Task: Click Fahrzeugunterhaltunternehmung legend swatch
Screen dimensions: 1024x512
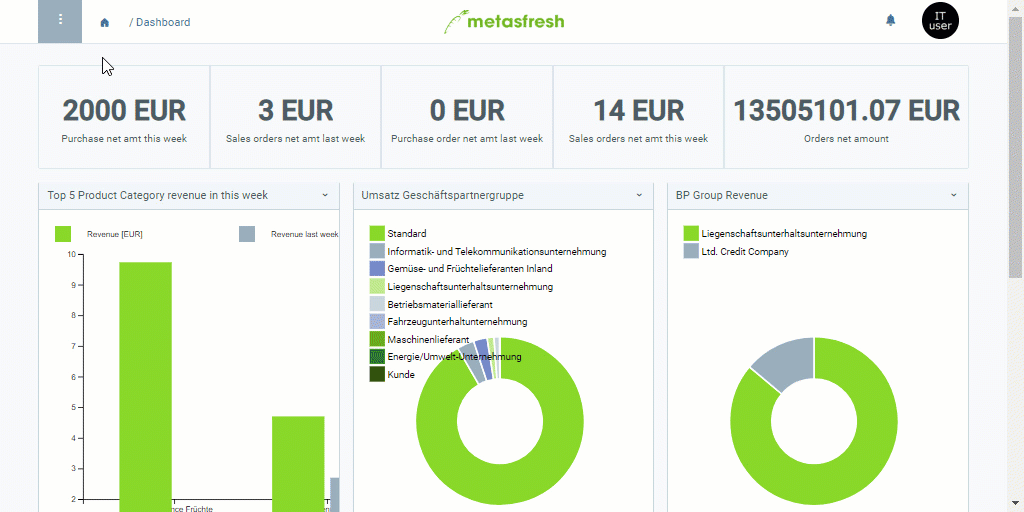Action: (377, 321)
